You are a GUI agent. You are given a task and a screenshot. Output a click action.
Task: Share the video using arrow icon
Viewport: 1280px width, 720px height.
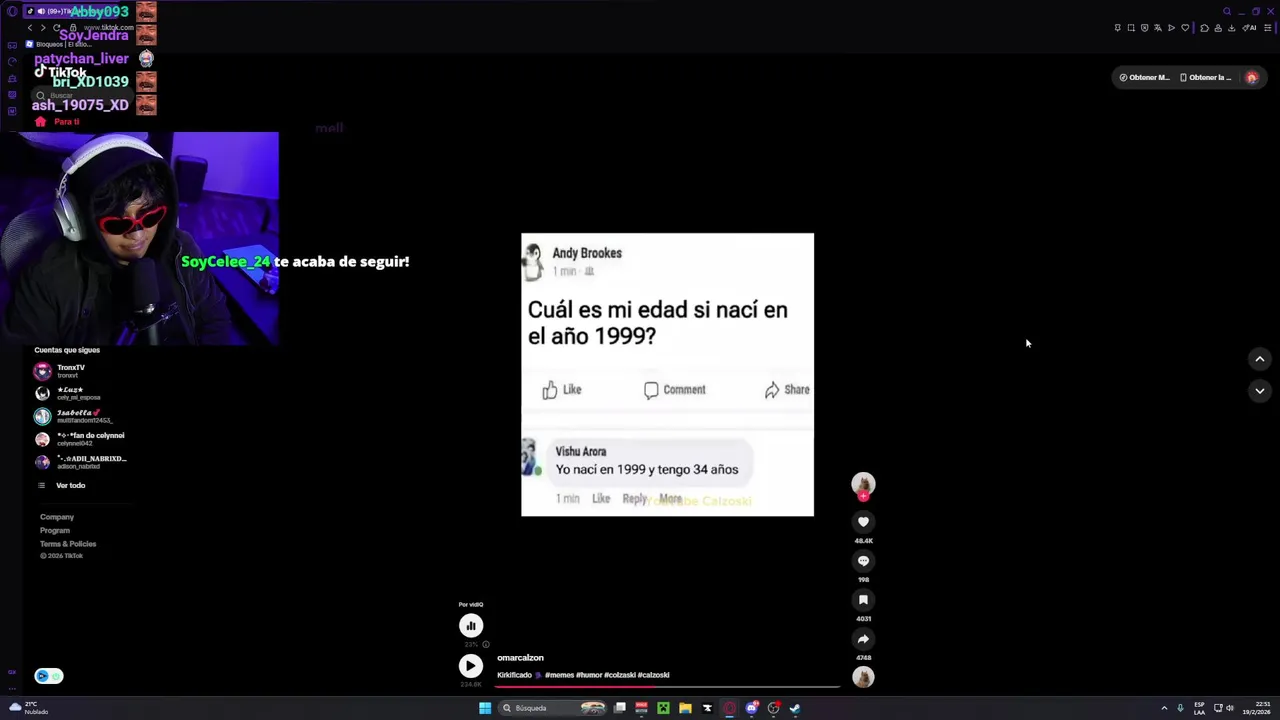click(x=863, y=639)
